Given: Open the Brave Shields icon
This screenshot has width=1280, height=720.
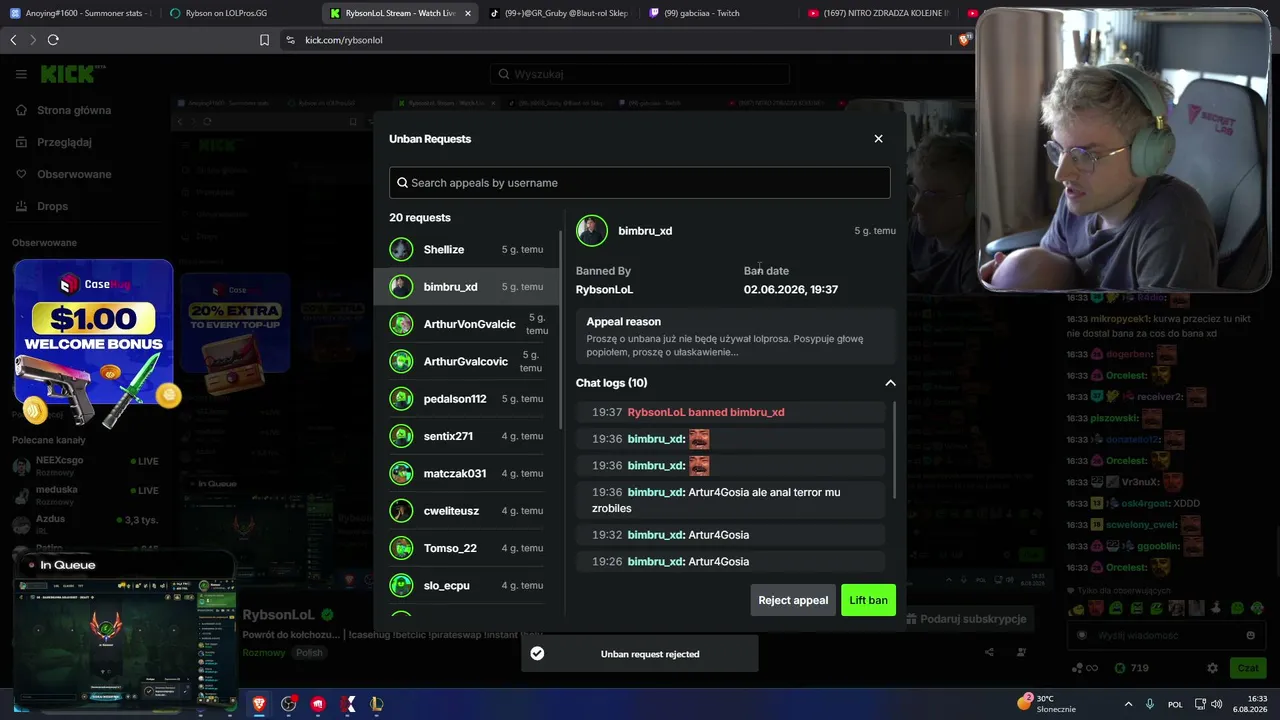Looking at the screenshot, I should [x=964, y=40].
